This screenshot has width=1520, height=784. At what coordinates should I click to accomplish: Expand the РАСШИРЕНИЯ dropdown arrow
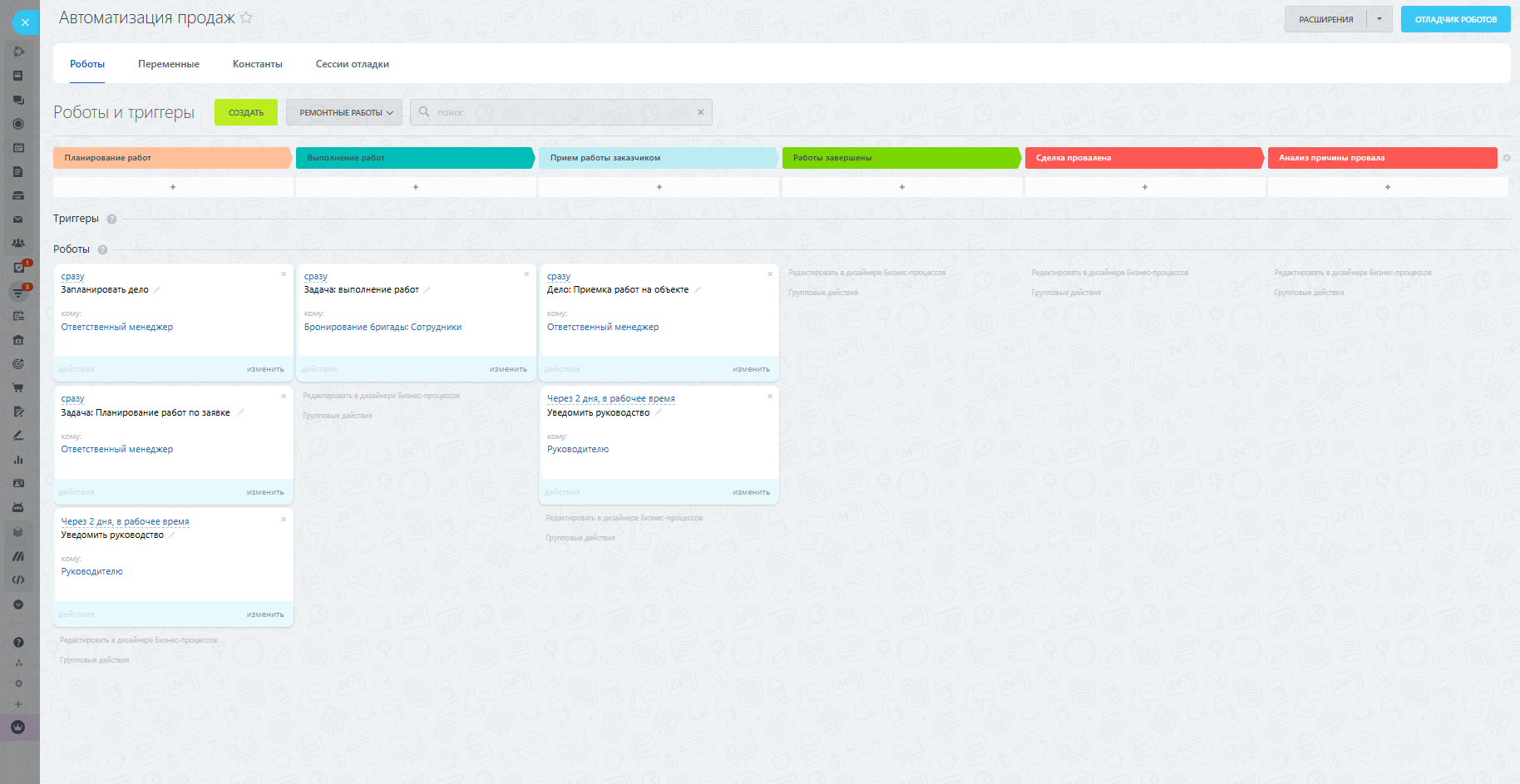(x=1379, y=19)
